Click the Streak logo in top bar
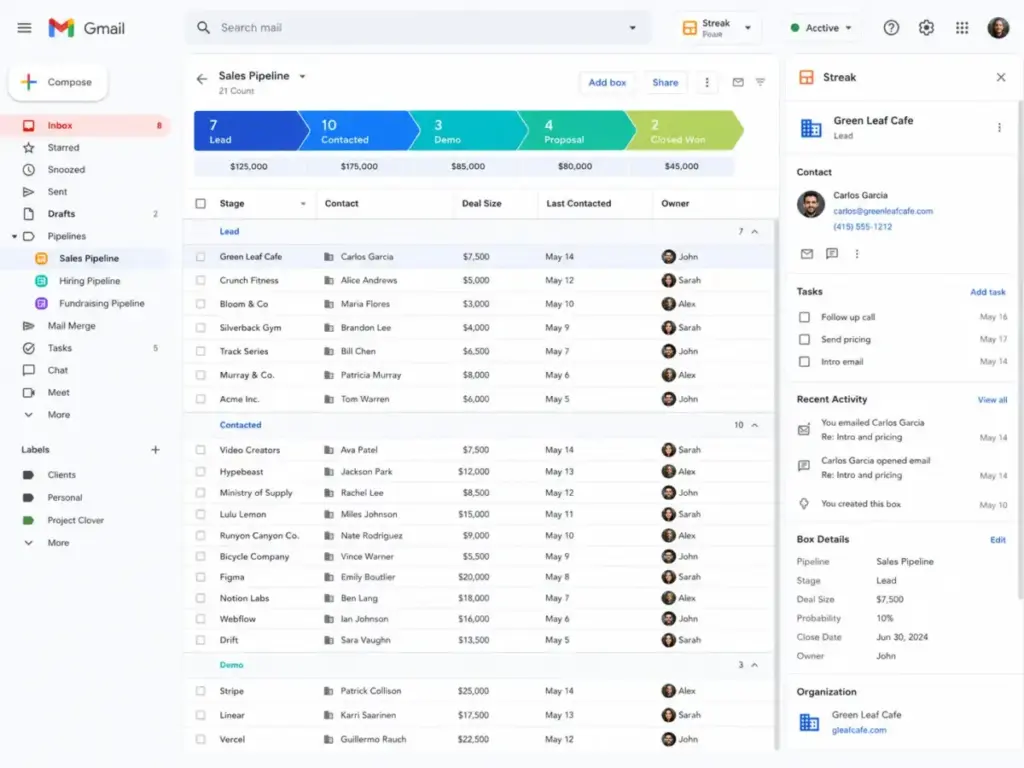 click(x=690, y=27)
